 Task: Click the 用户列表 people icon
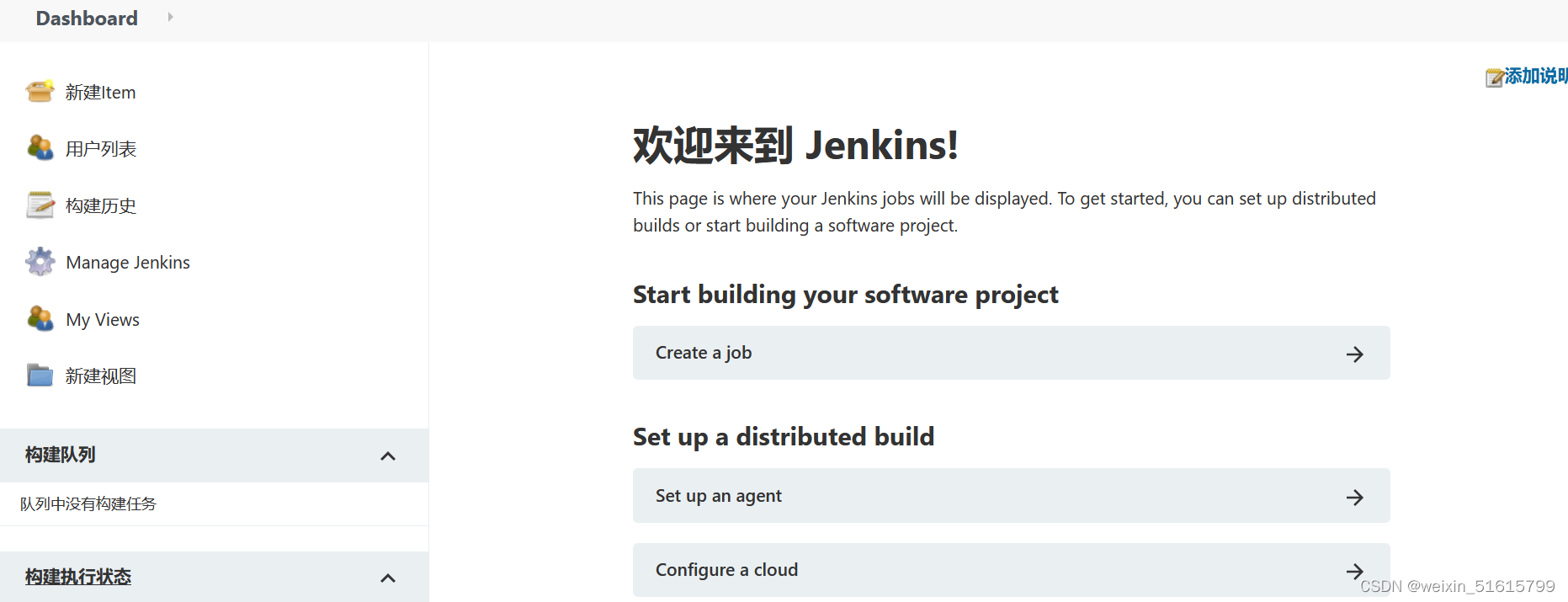pyautogui.click(x=40, y=147)
